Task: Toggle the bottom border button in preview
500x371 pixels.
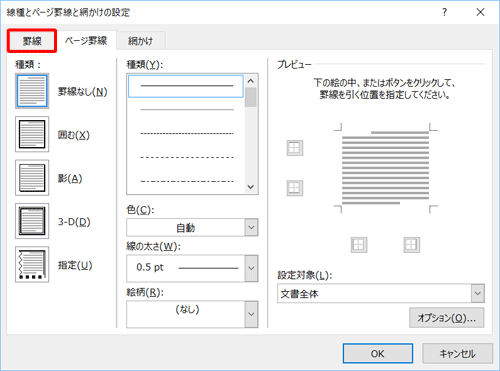Action: pyautogui.click(x=295, y=188)
